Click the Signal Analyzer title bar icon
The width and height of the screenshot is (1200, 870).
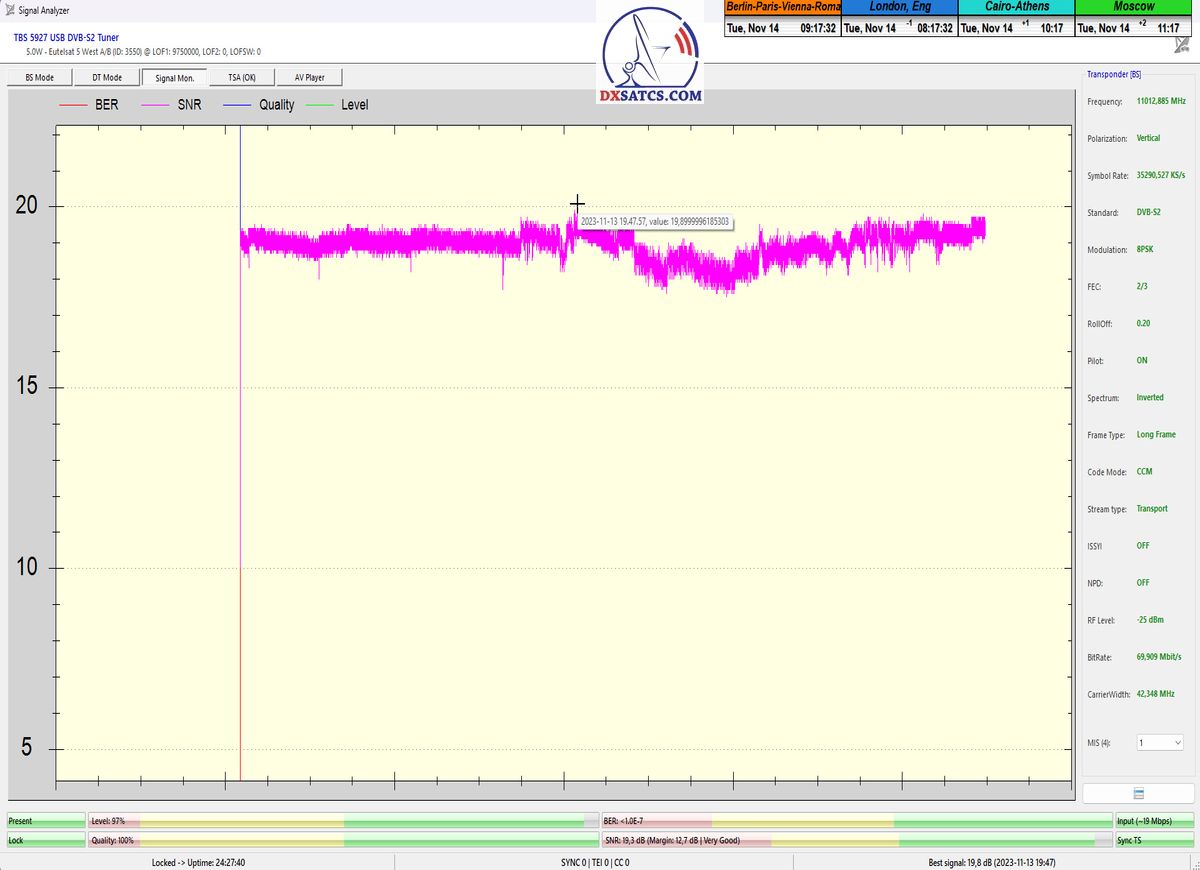[9, 11]
